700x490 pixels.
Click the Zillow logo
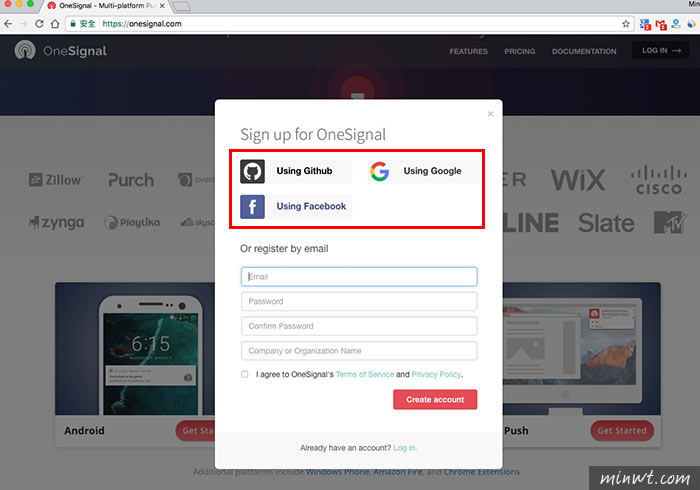coord(55,180)
